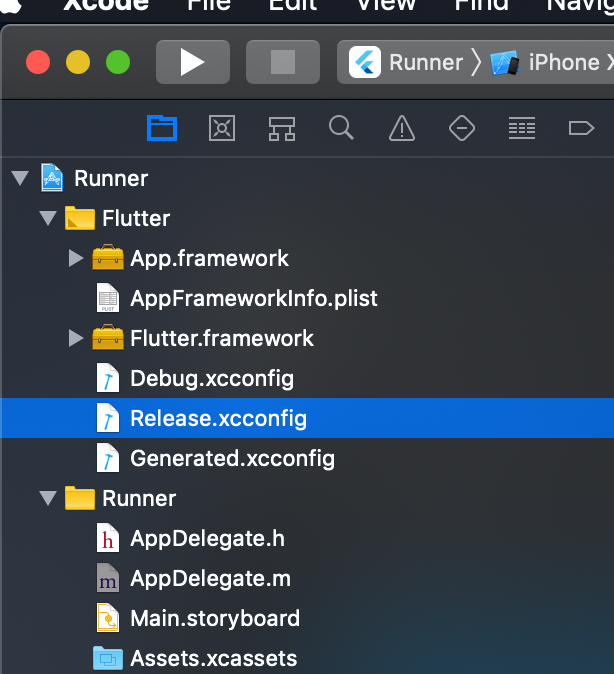Image resolution: width=614 pixels, height=674 pixels.
Task: Collapse the Runner project root
Action: coord(20,178)
